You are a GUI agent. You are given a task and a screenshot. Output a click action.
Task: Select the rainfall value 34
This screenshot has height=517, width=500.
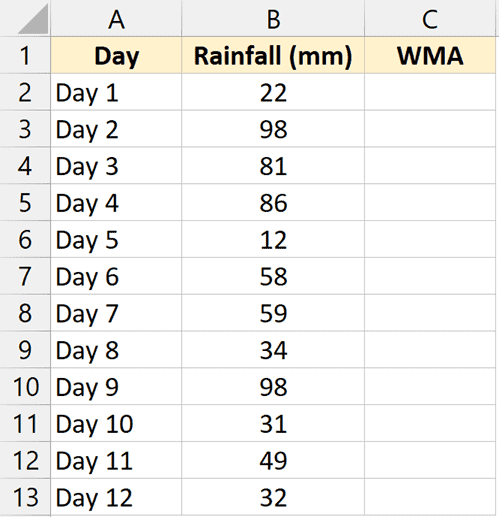tap(273, 350)
